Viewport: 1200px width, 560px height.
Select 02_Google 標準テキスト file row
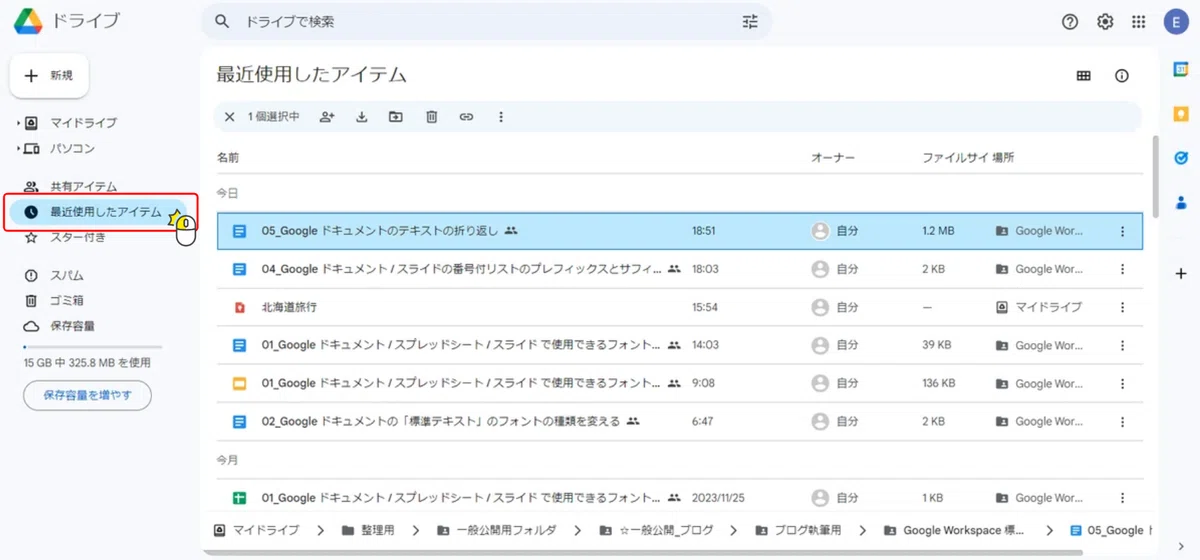(x=680, y=421)
